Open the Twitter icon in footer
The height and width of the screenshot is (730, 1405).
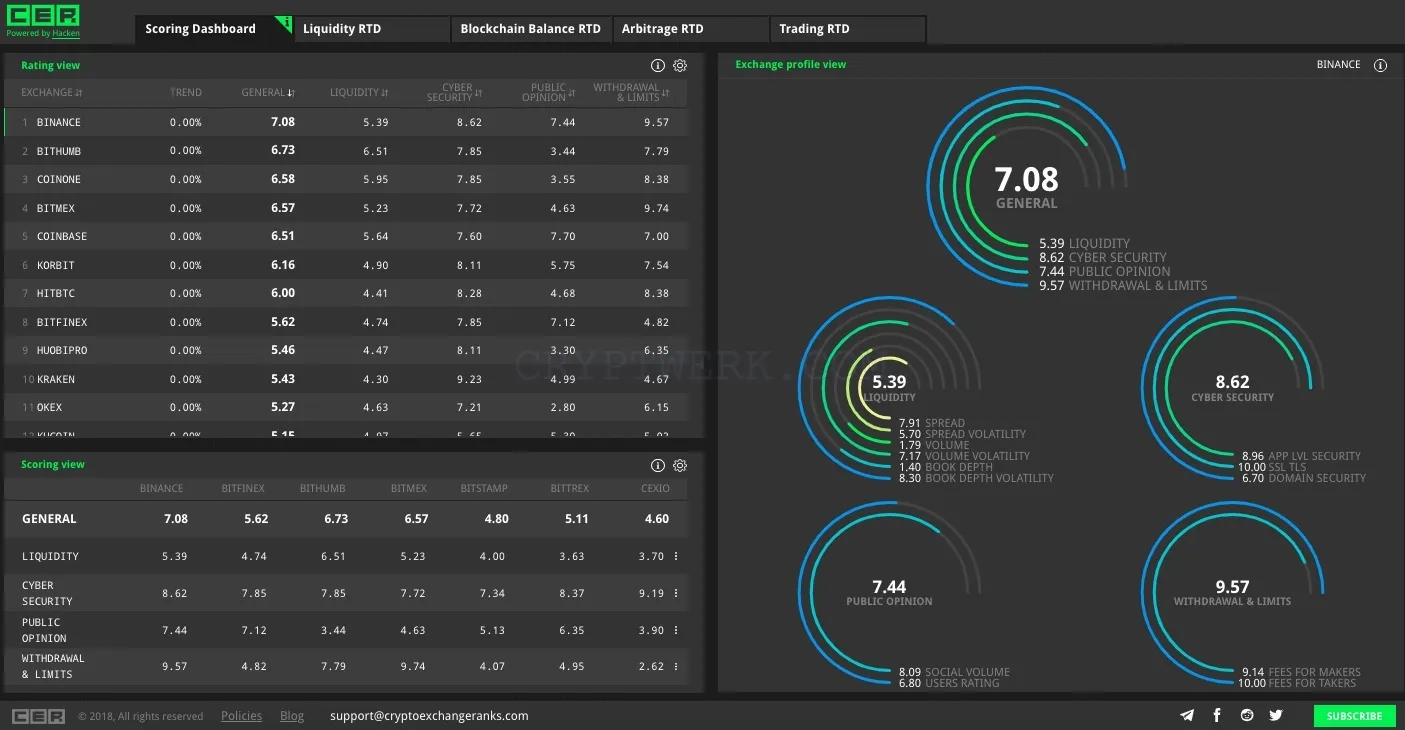pos(1276,715)
